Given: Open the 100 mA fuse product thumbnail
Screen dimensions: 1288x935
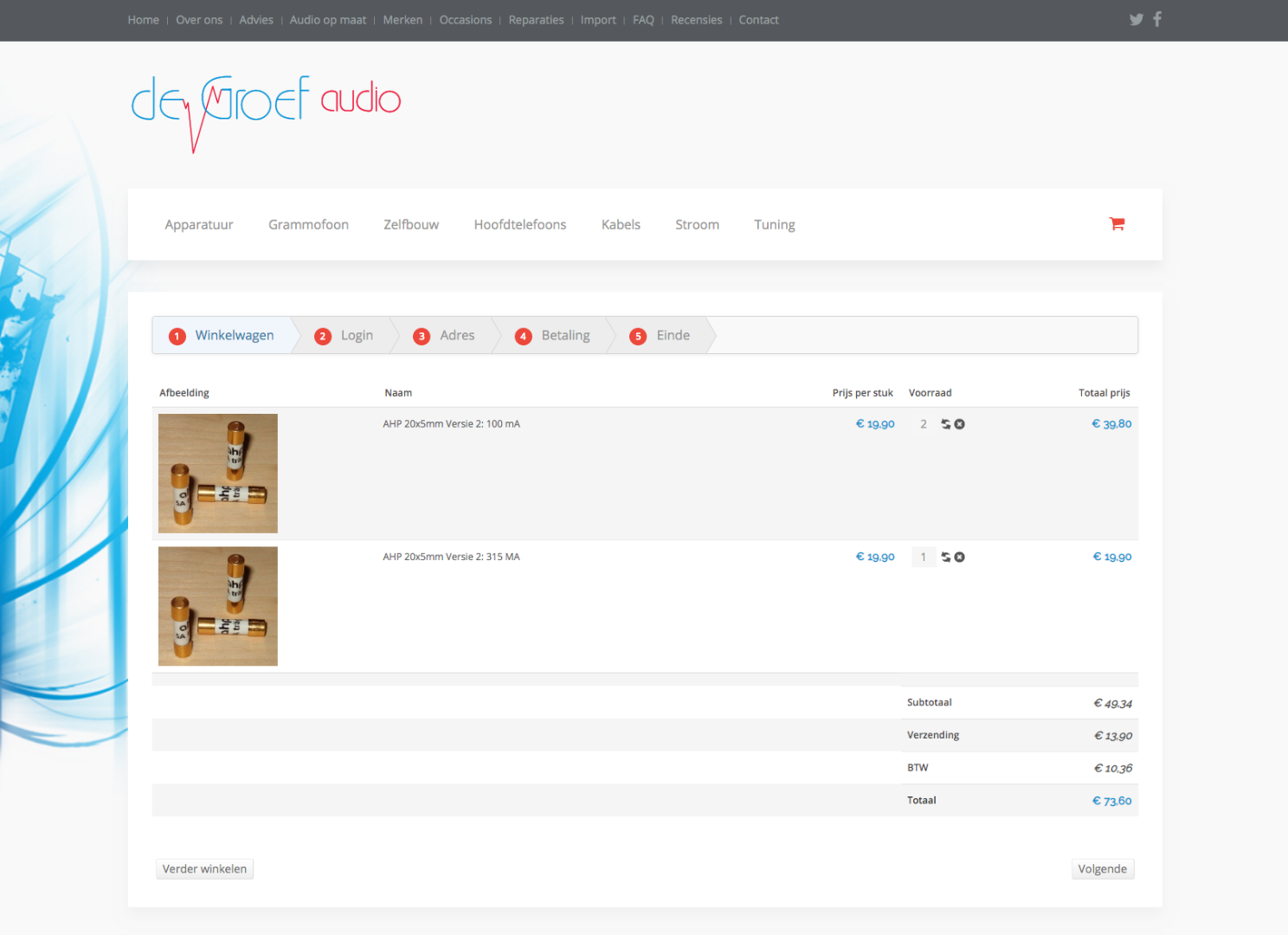Looking at the screenshot, I should tap(218, 474).
